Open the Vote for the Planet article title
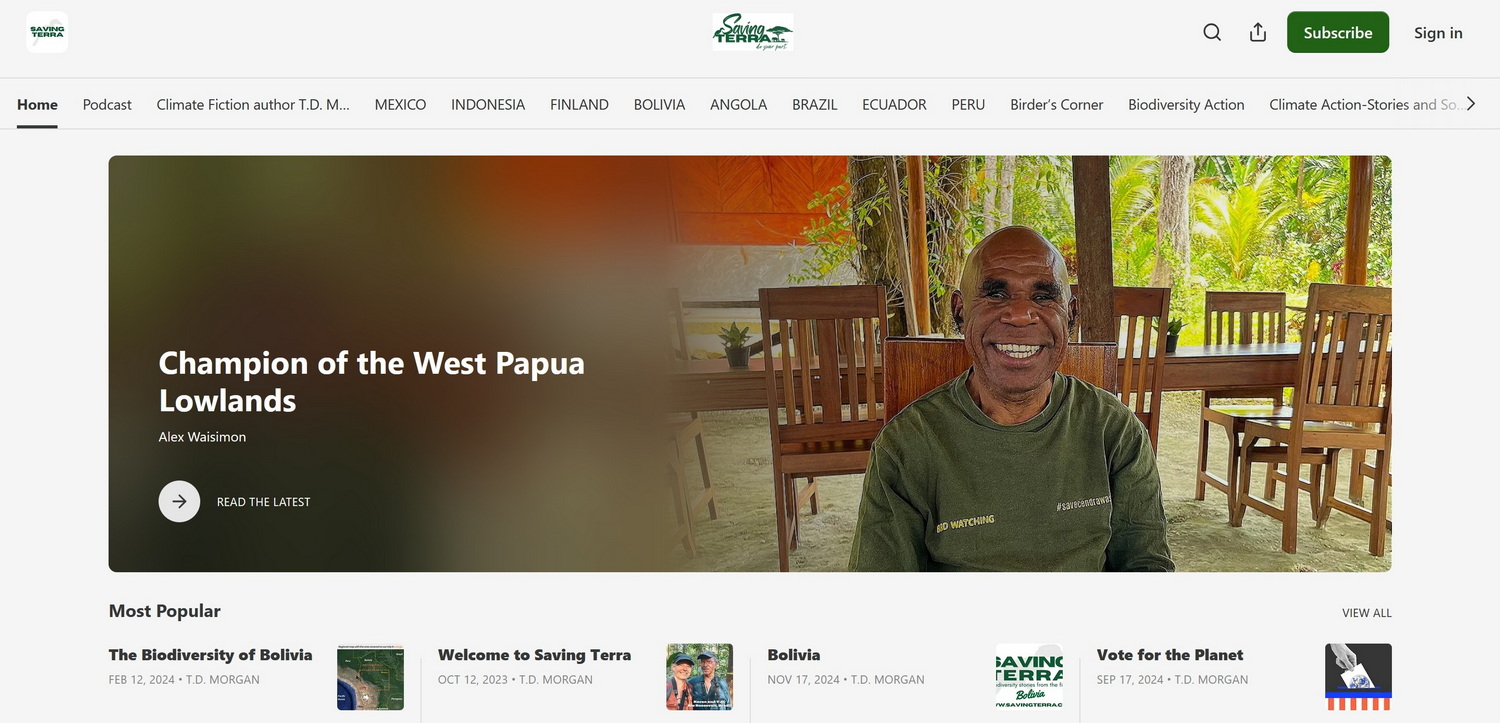Image resolution: width=1500 pixels, height=723 pixels. pyautogui.click(x=1170, y=655)
